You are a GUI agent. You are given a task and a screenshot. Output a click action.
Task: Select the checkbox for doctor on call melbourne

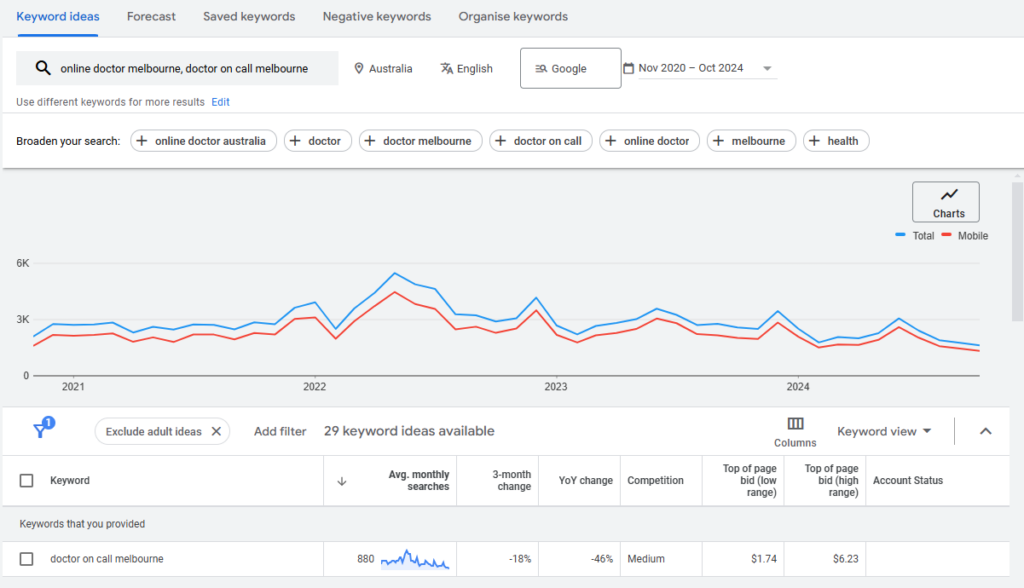coord(28,558)
